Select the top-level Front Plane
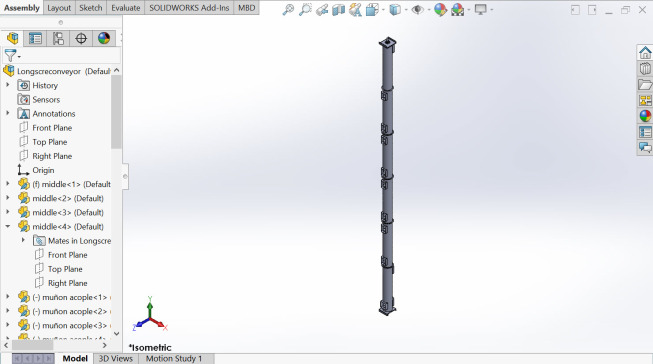 (45, 128)
